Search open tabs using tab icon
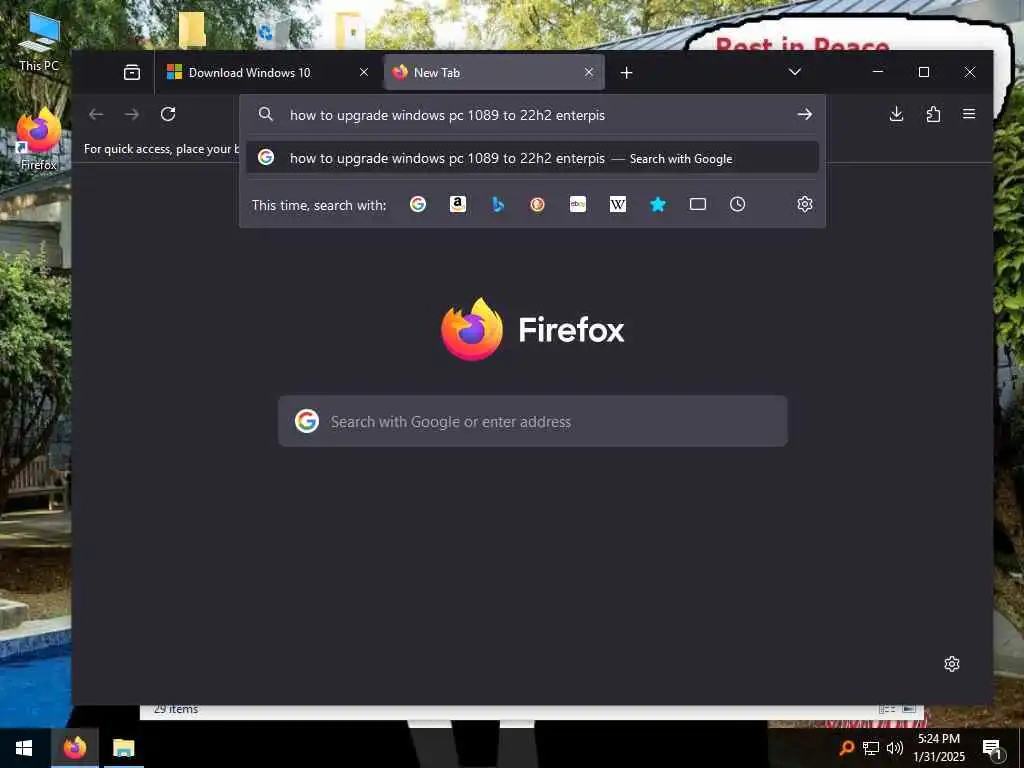This screenshot has width=1024, height=768. click(697, 204)
